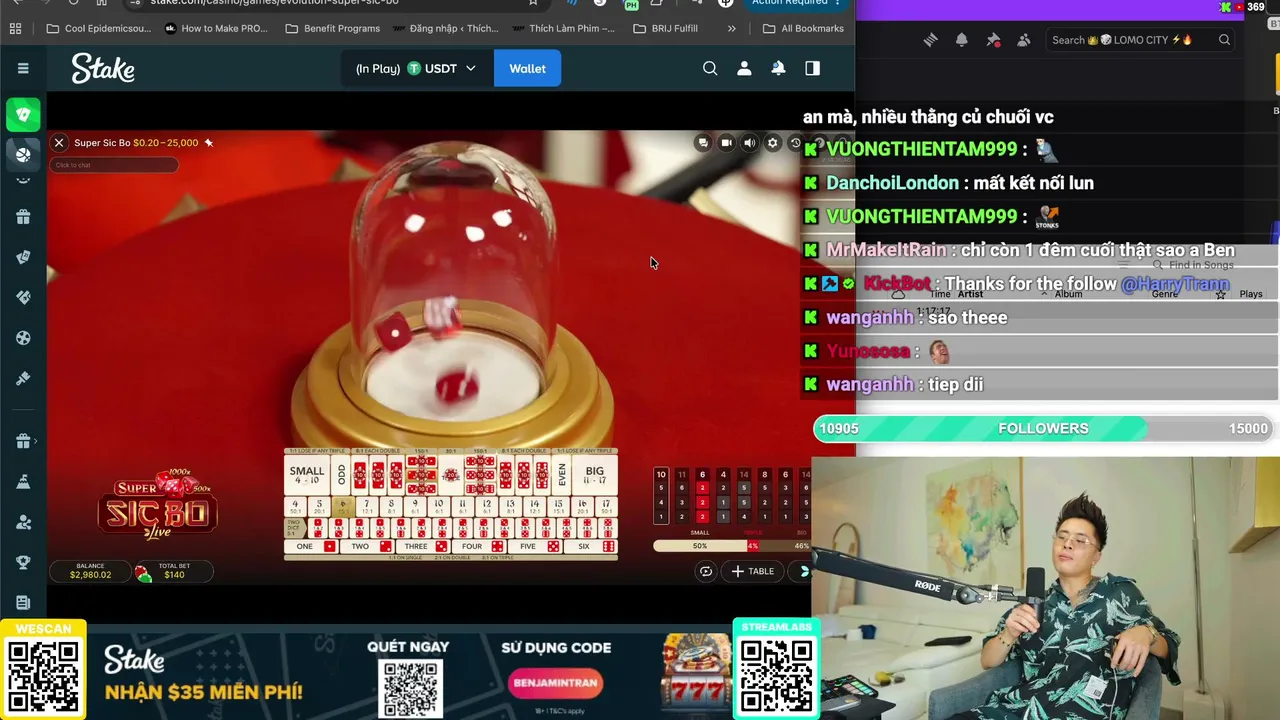Click the Stake logo in the header

(x=103, y=69)
